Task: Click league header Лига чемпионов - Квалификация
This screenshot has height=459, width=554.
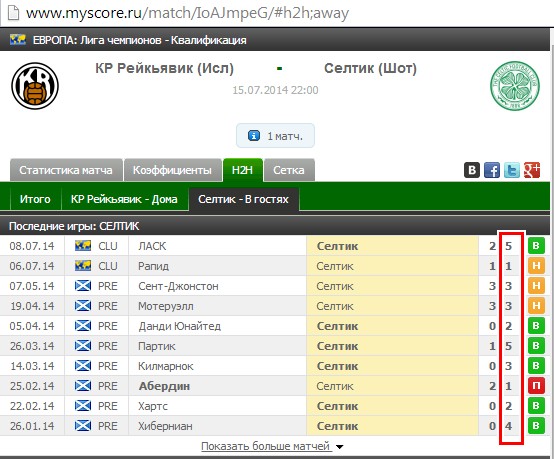Action: pyautogui.click(x=139, y=40)
